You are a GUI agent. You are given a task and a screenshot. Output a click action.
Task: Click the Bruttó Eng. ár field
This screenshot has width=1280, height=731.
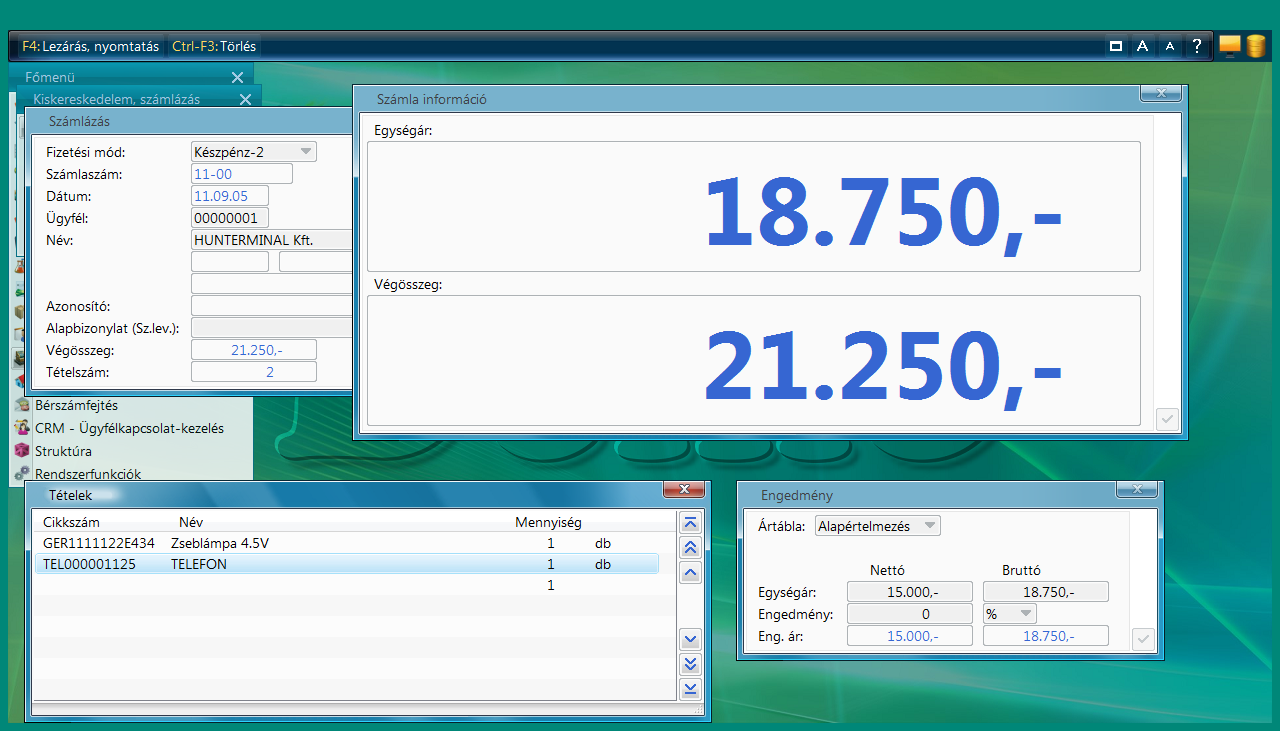tap(1046, 636)
